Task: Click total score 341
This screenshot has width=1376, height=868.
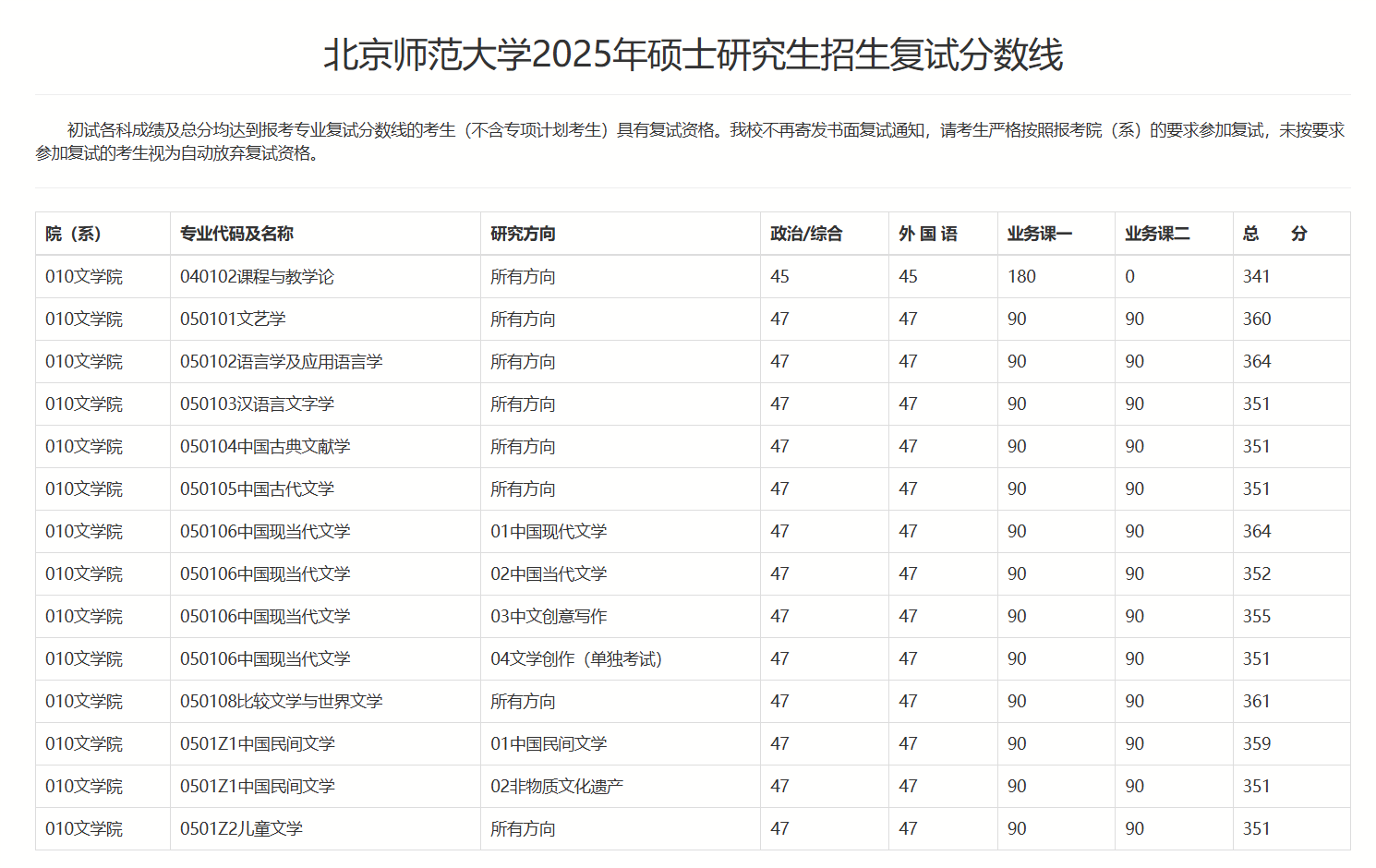Action: tap(1257, 276)
